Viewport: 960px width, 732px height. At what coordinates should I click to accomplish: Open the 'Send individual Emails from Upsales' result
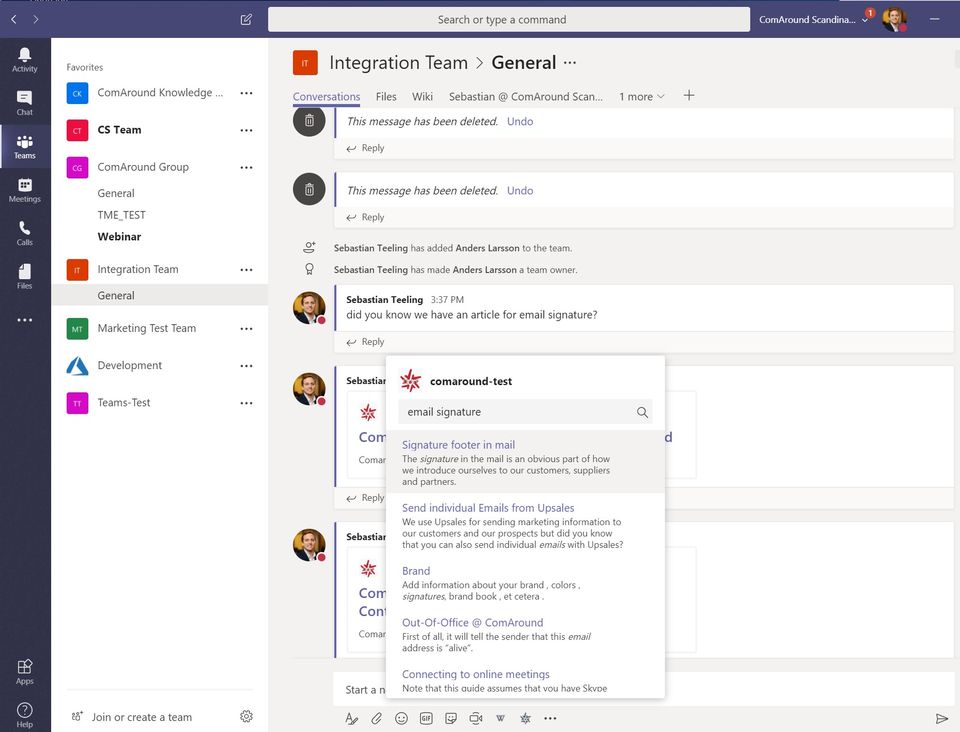click(x=525, y=526)
